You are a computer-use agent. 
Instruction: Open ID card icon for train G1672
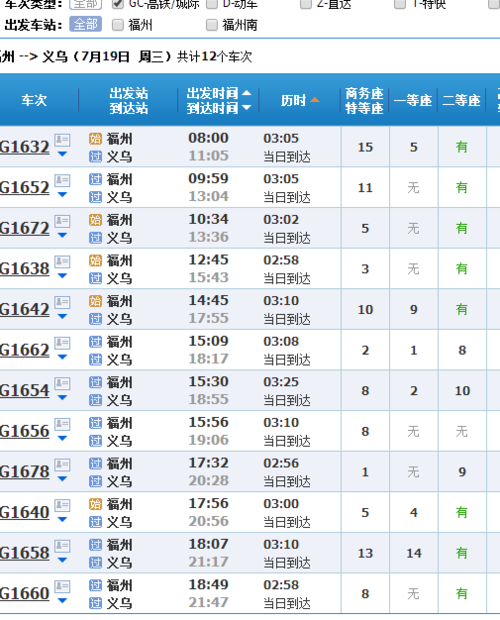pyautogui.click(x=62, y=221)
